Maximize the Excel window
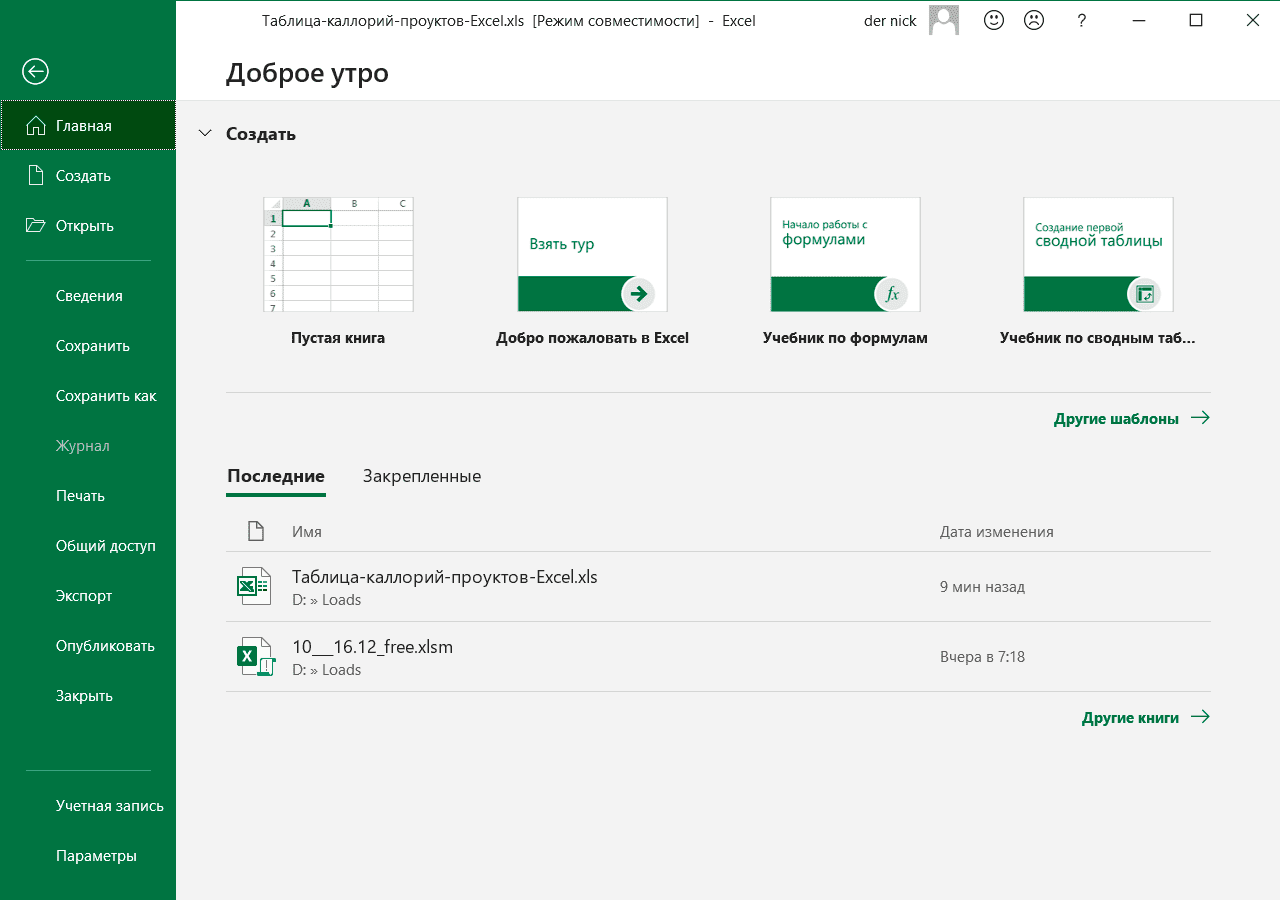This screenshot has height=900, width=1280. (1196, 20)
